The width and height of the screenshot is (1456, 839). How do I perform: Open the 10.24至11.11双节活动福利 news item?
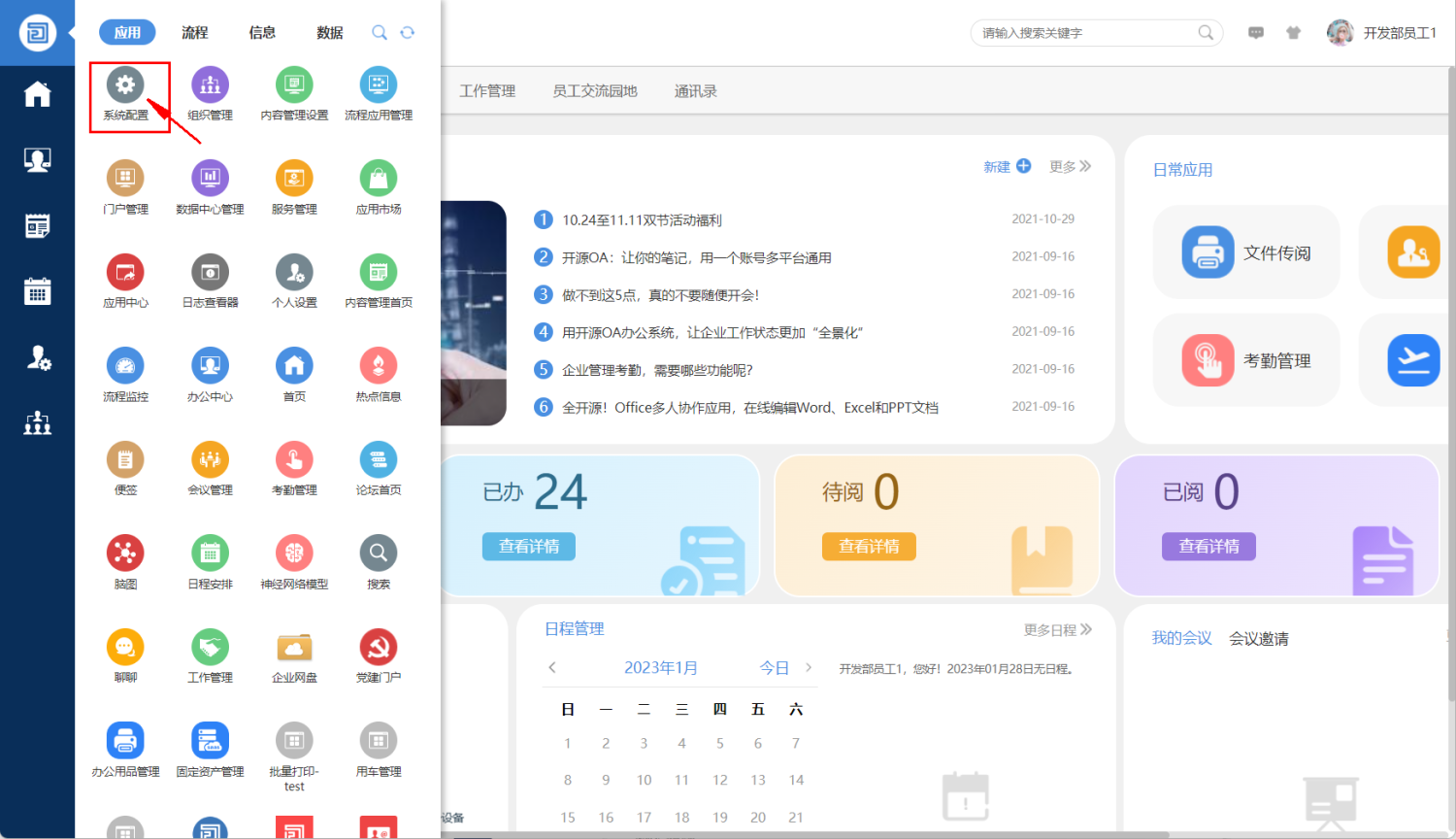coord(642,220)
